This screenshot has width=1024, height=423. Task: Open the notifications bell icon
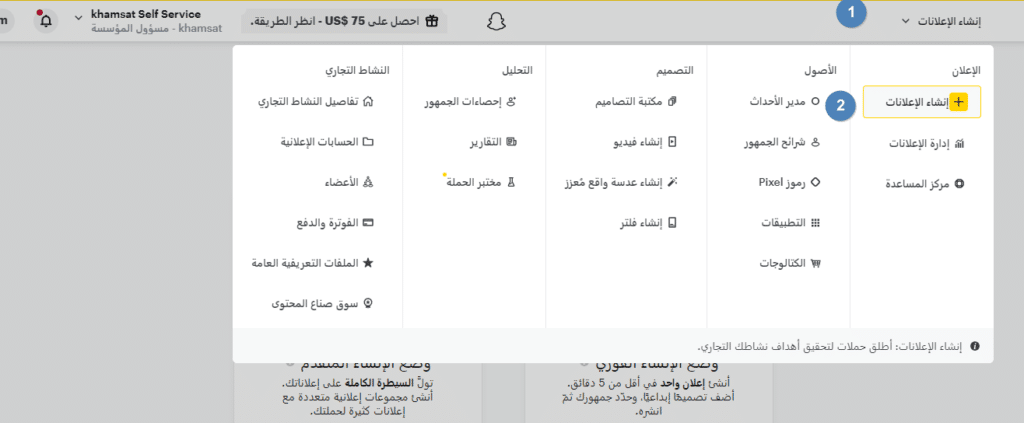point(46,21)
